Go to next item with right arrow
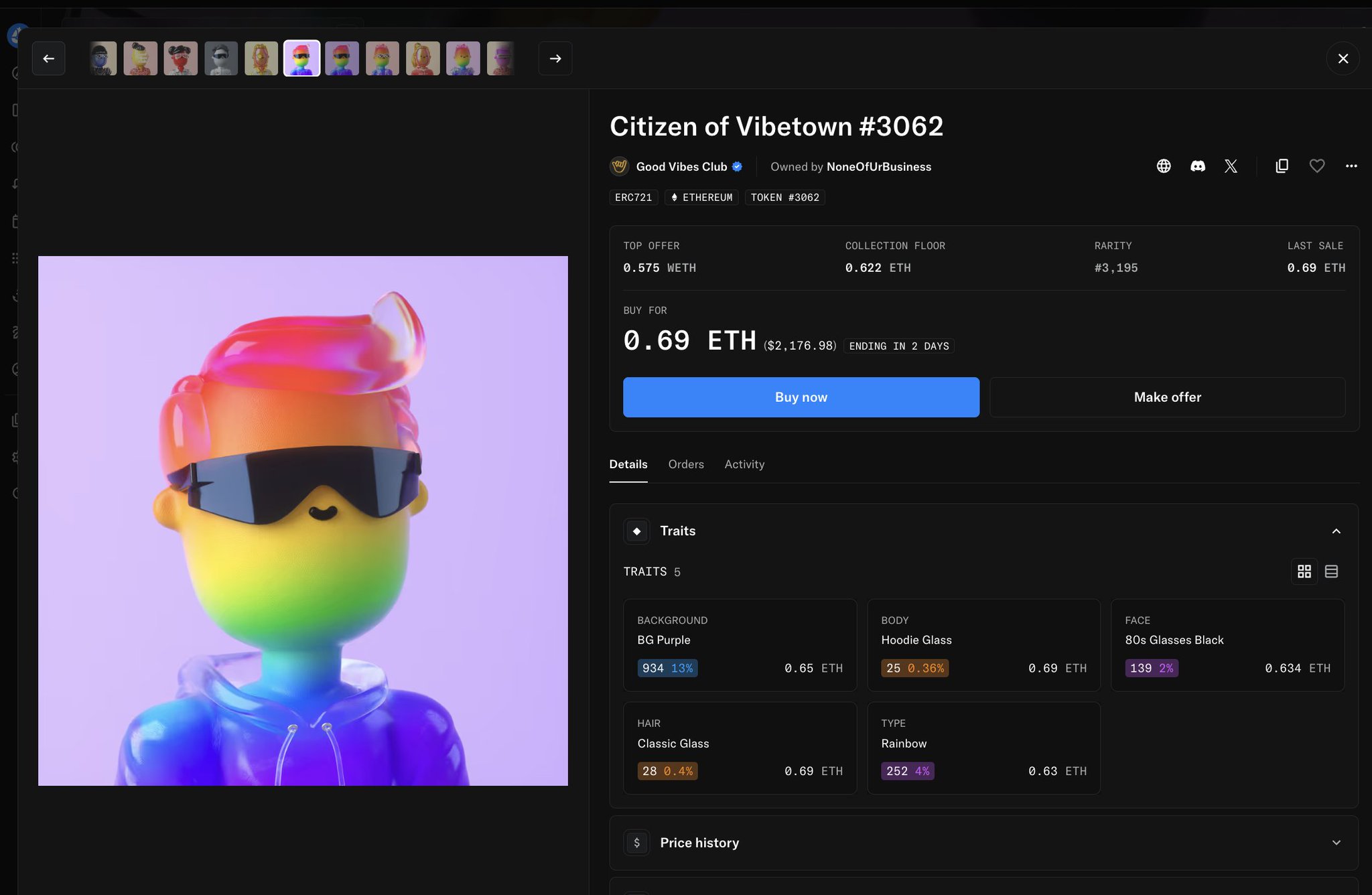This screenshot has width=1372, height=895. [555, 58]
